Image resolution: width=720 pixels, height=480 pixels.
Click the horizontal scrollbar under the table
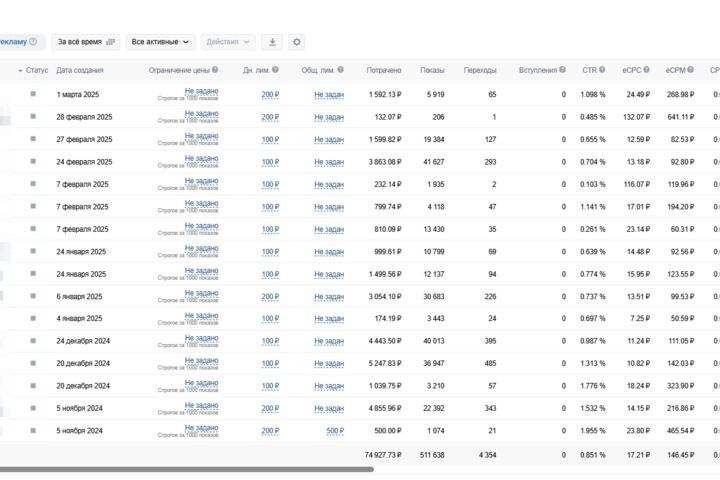(187, 469)
